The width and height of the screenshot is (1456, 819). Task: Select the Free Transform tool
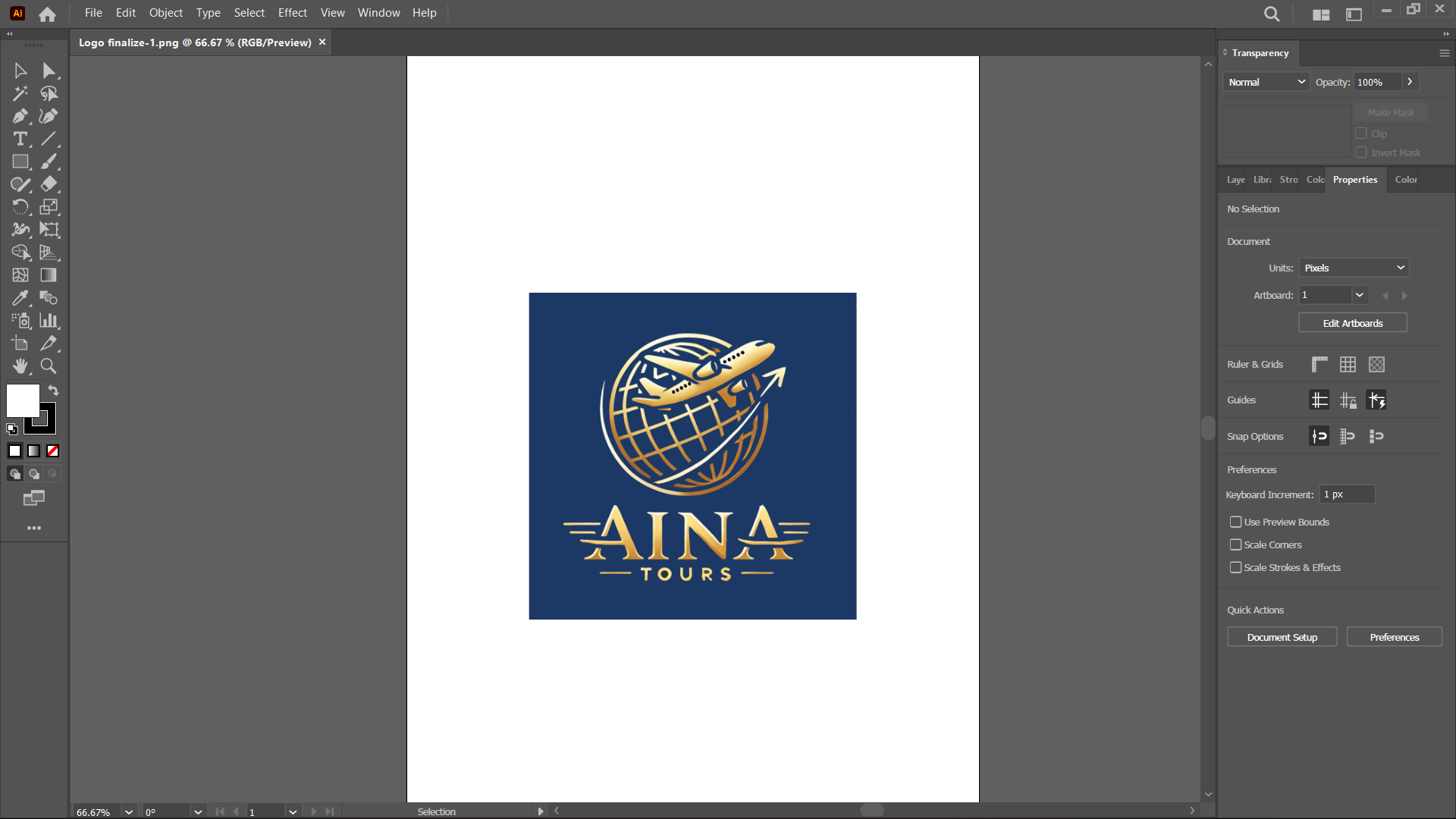49,230
